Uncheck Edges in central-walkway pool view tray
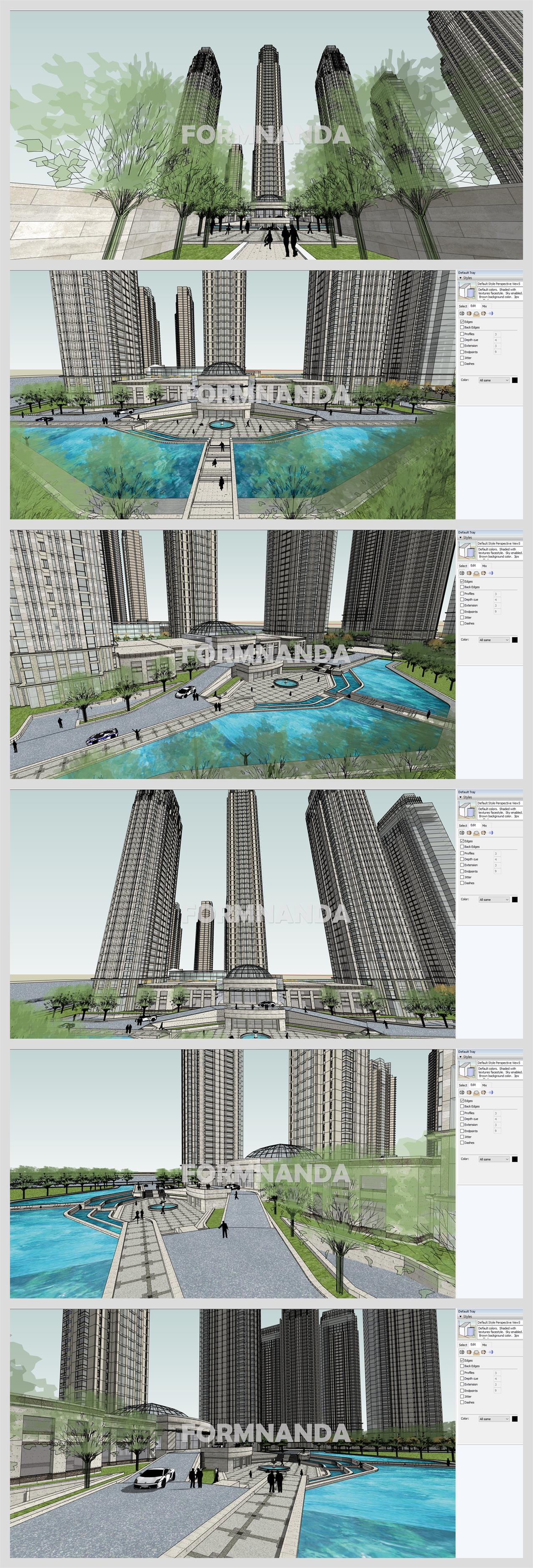533x1568 pixels. (x=462, y=322)
